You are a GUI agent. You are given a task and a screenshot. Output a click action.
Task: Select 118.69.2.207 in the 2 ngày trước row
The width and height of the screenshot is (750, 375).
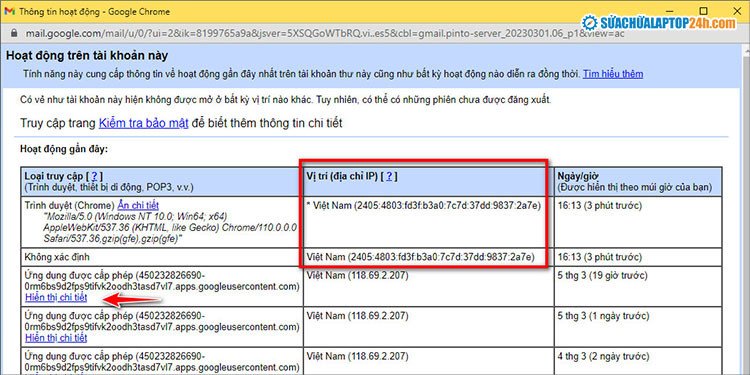357,357
